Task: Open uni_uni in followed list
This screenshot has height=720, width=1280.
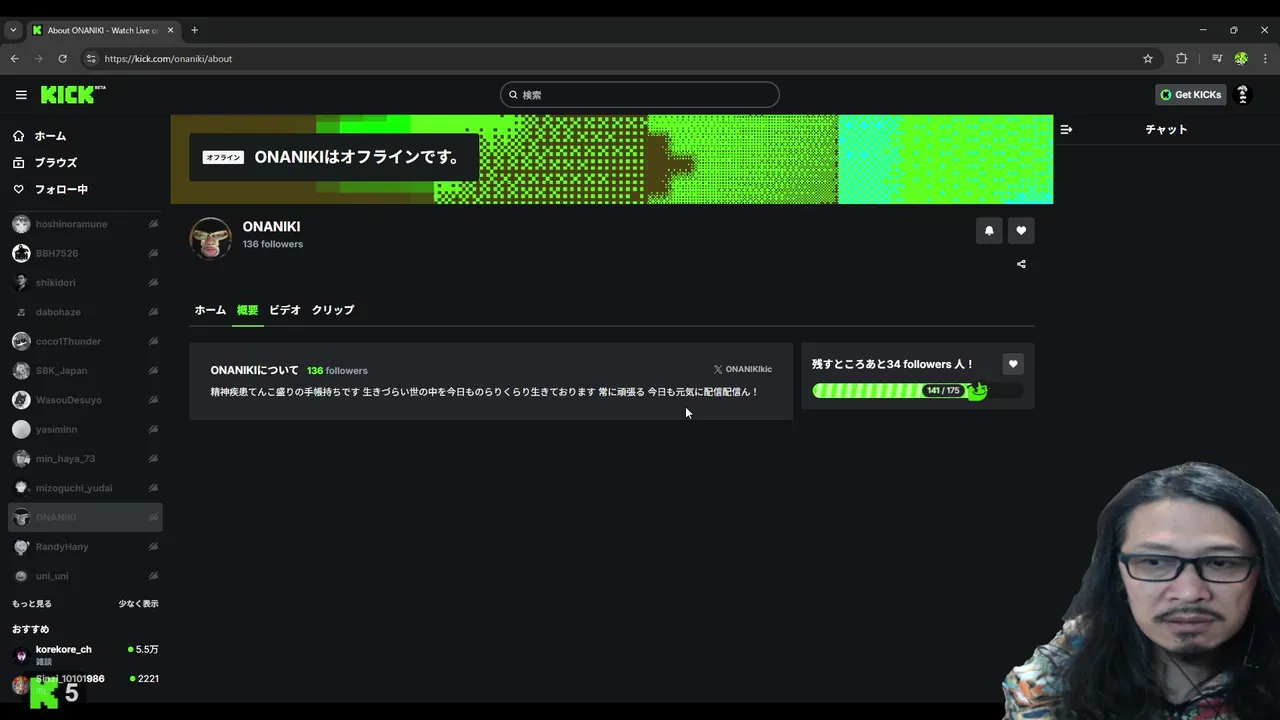Action: (85, 576)
